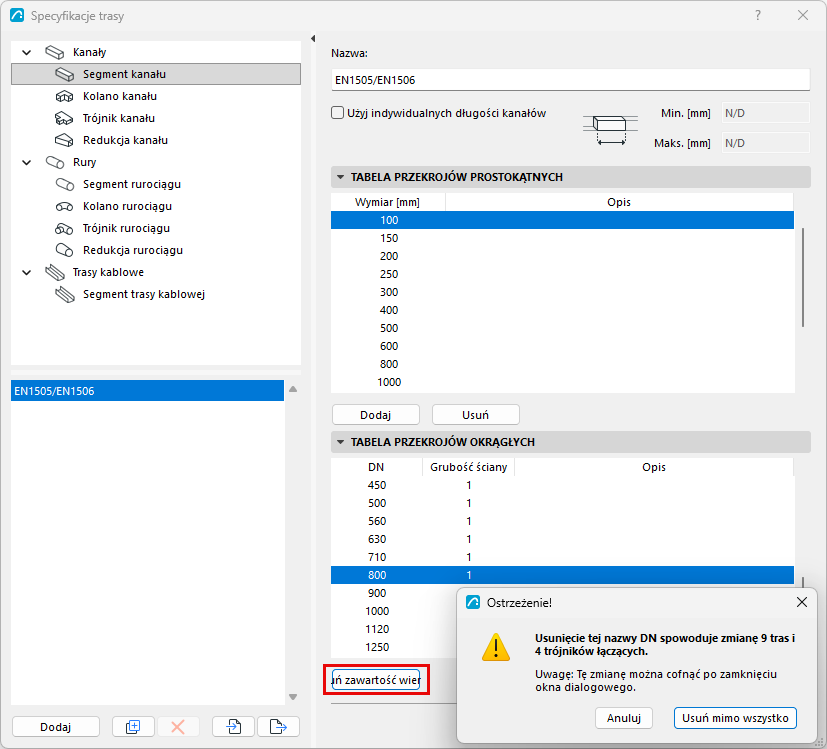Image resolution: width=827 pixels, height=749 pixels.
Task: Click Dodaj under the specification list
Action: point(55,727)
